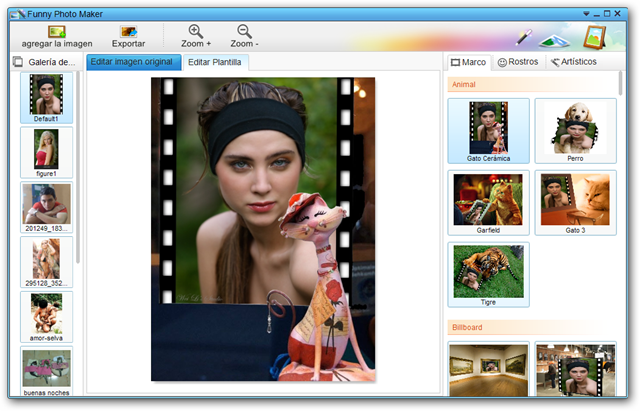Click the Galería de... panel icon
The height and width of the screenshot is (411, 640).
(x=18, y=62)
